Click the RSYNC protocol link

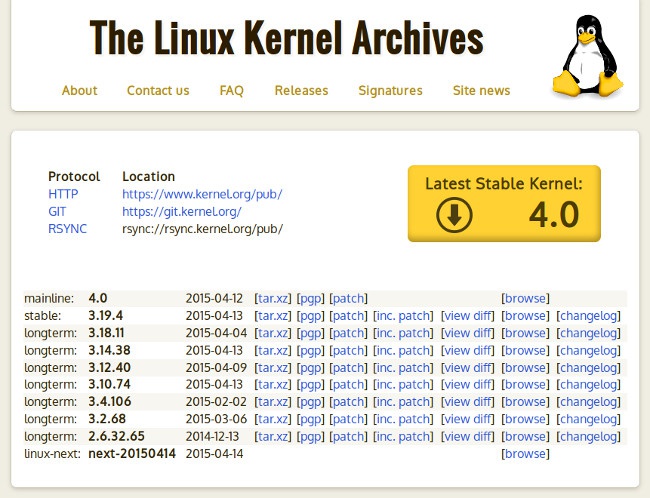point(67,229)
